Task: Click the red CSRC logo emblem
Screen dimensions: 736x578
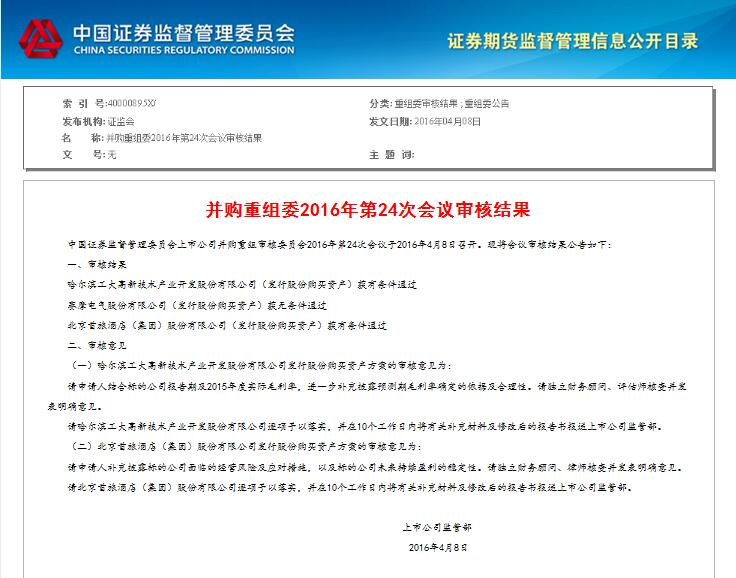Action: click(x=40, y=39)
